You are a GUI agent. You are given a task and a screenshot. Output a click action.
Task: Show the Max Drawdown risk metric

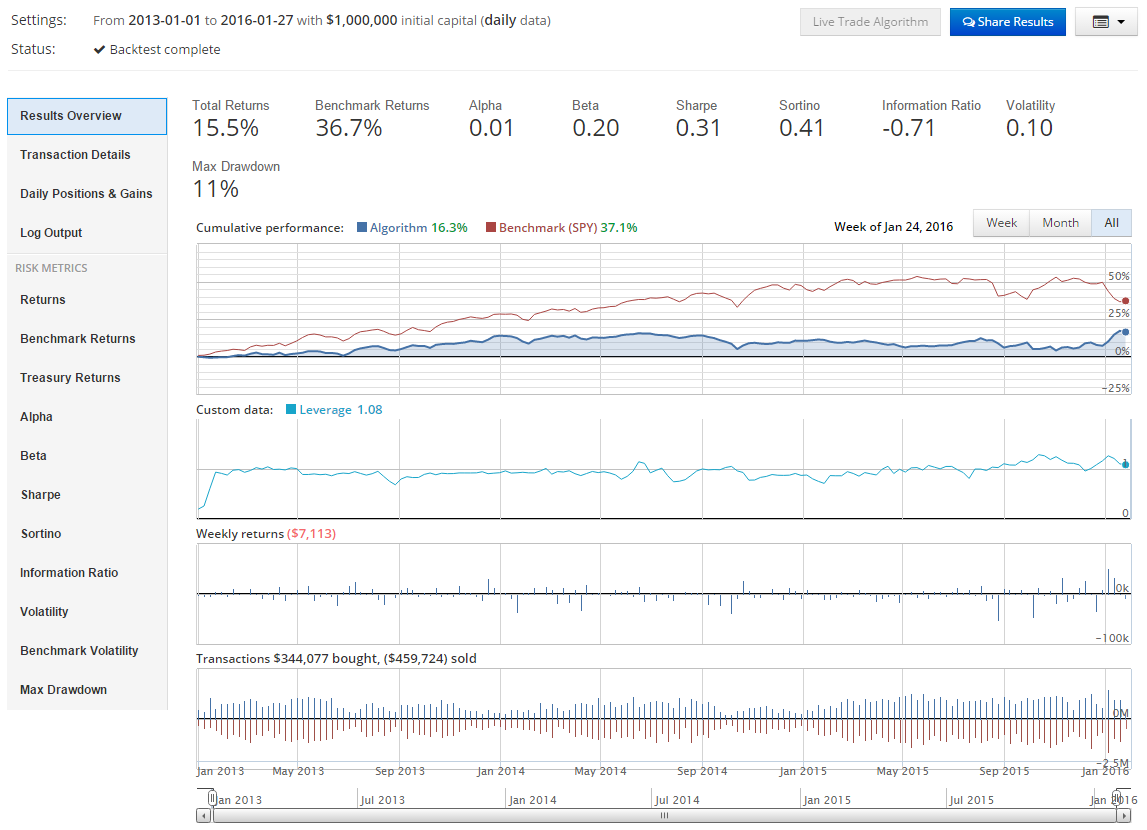[63, 690]
